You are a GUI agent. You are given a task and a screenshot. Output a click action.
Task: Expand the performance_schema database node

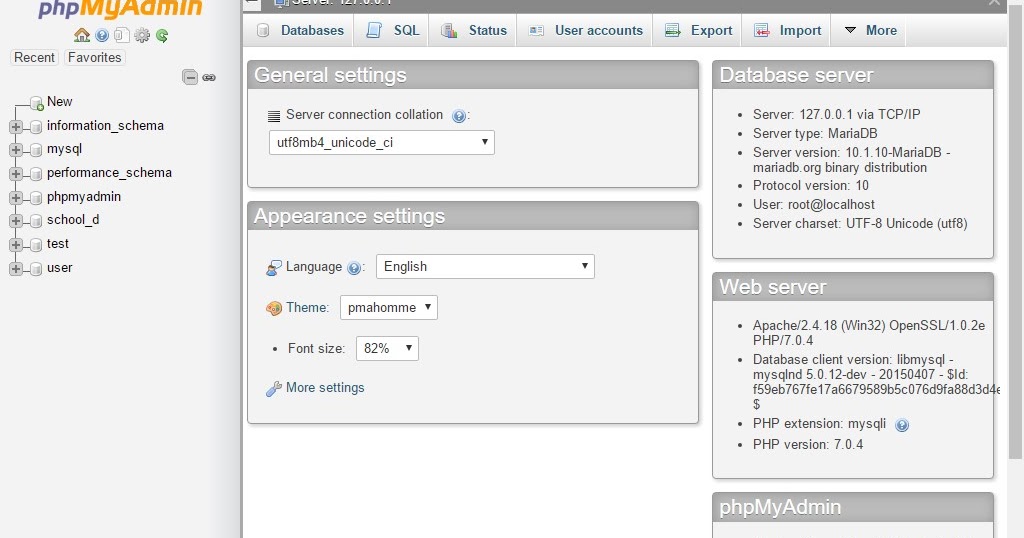(x=16, y=174)
